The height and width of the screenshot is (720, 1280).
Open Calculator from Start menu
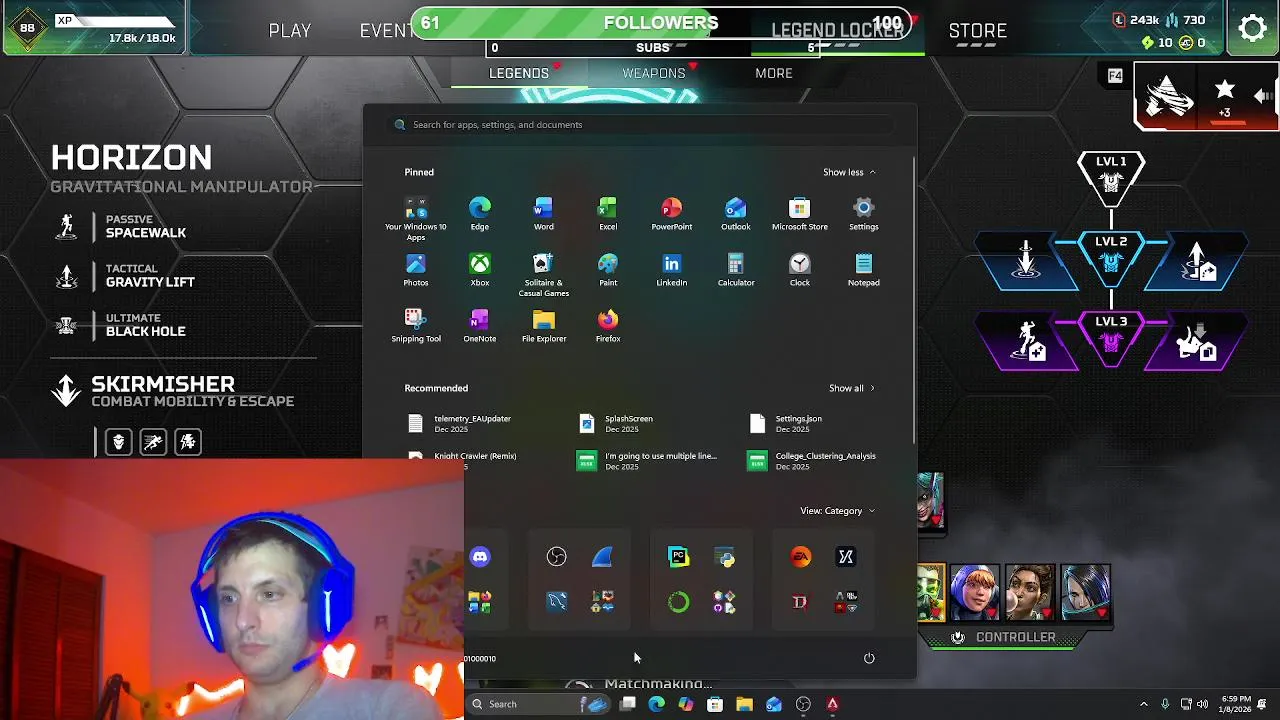click(x=735, y=269)
